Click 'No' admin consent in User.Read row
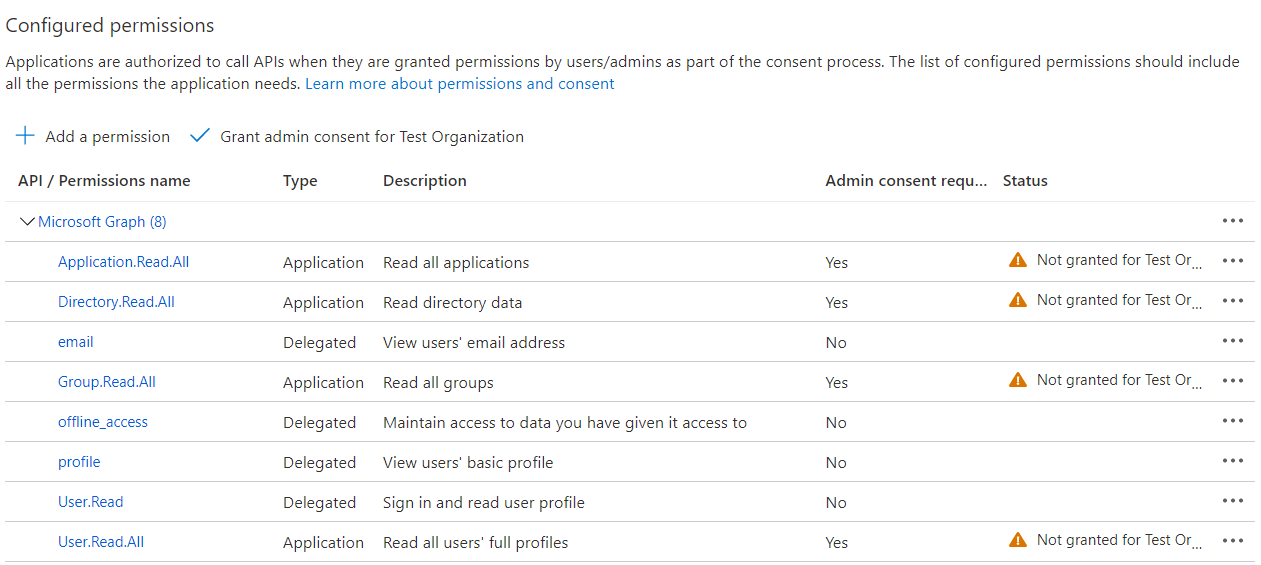 click(836, 503)
